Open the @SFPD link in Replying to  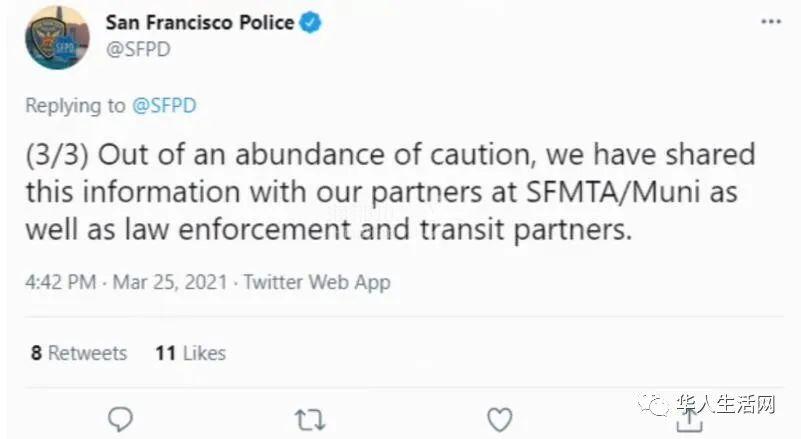164,106
